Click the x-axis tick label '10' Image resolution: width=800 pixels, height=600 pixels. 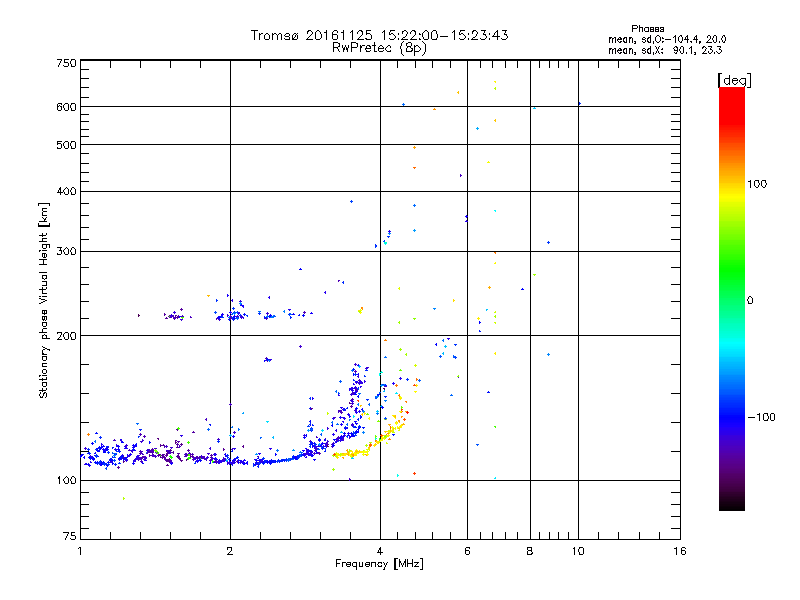(x=578, y=551)
